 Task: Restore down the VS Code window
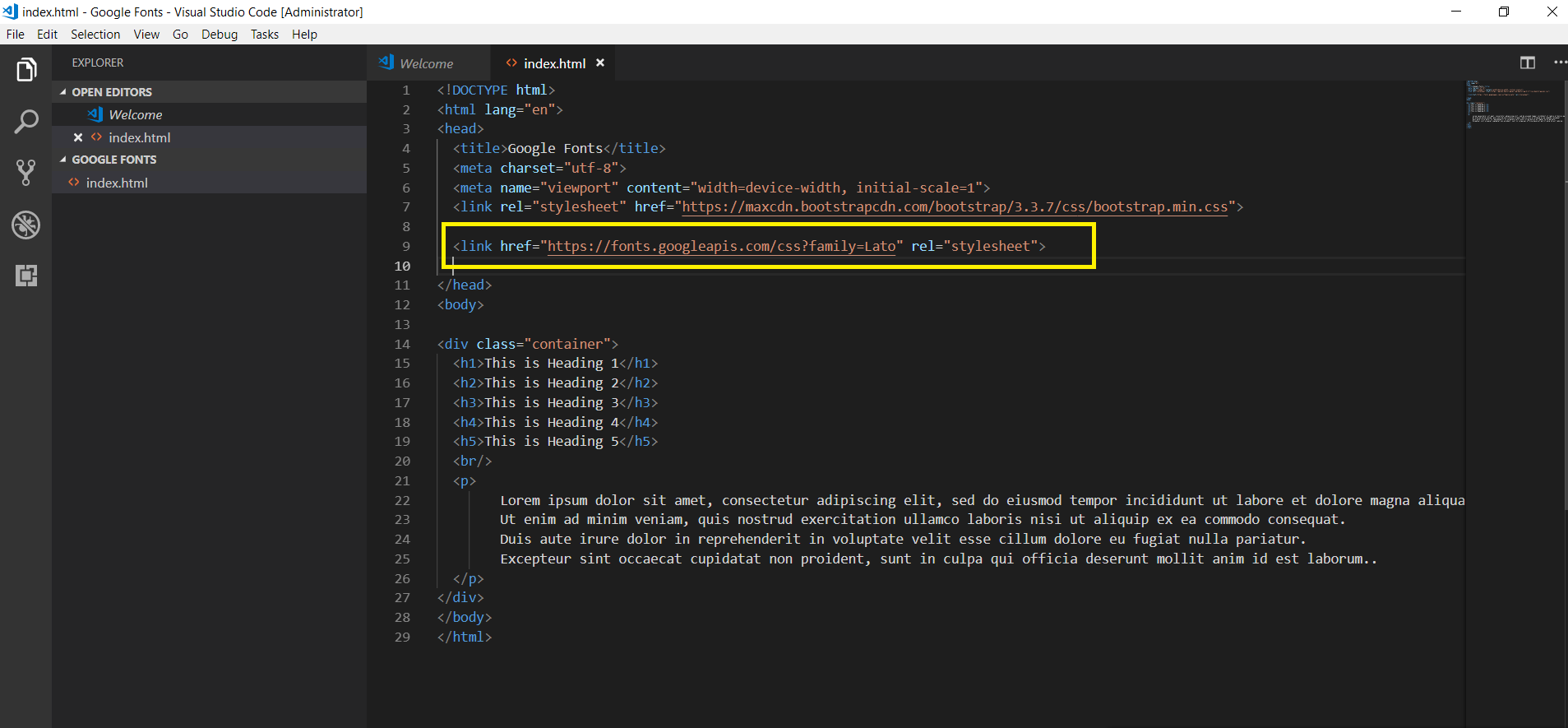coord(1504,12)
